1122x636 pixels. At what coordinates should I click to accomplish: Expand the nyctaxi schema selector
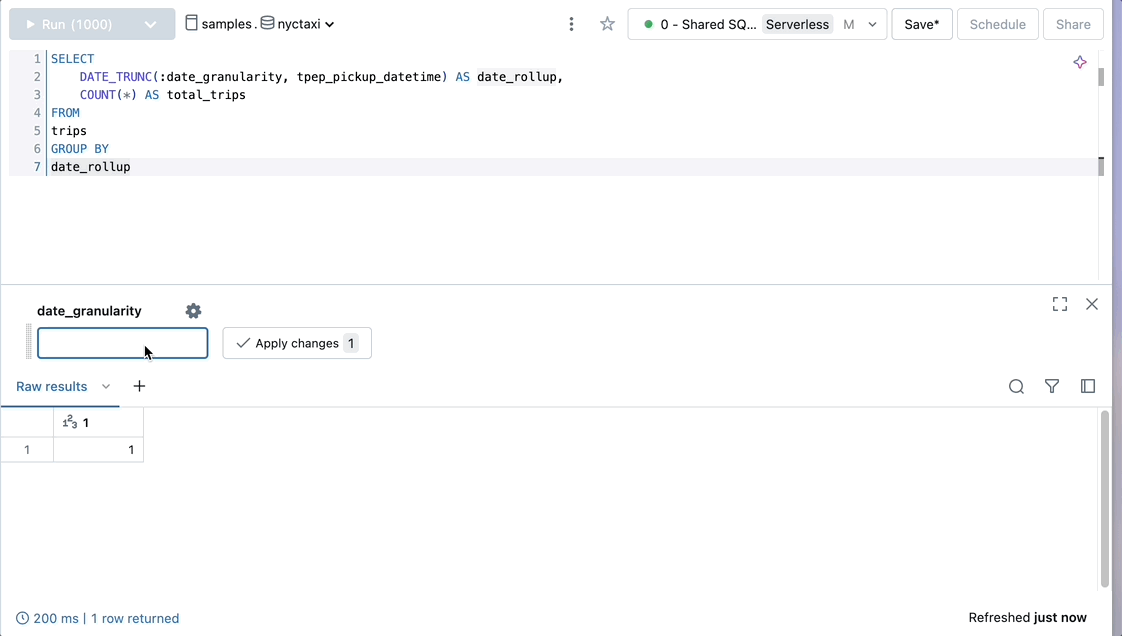[328, 23]
